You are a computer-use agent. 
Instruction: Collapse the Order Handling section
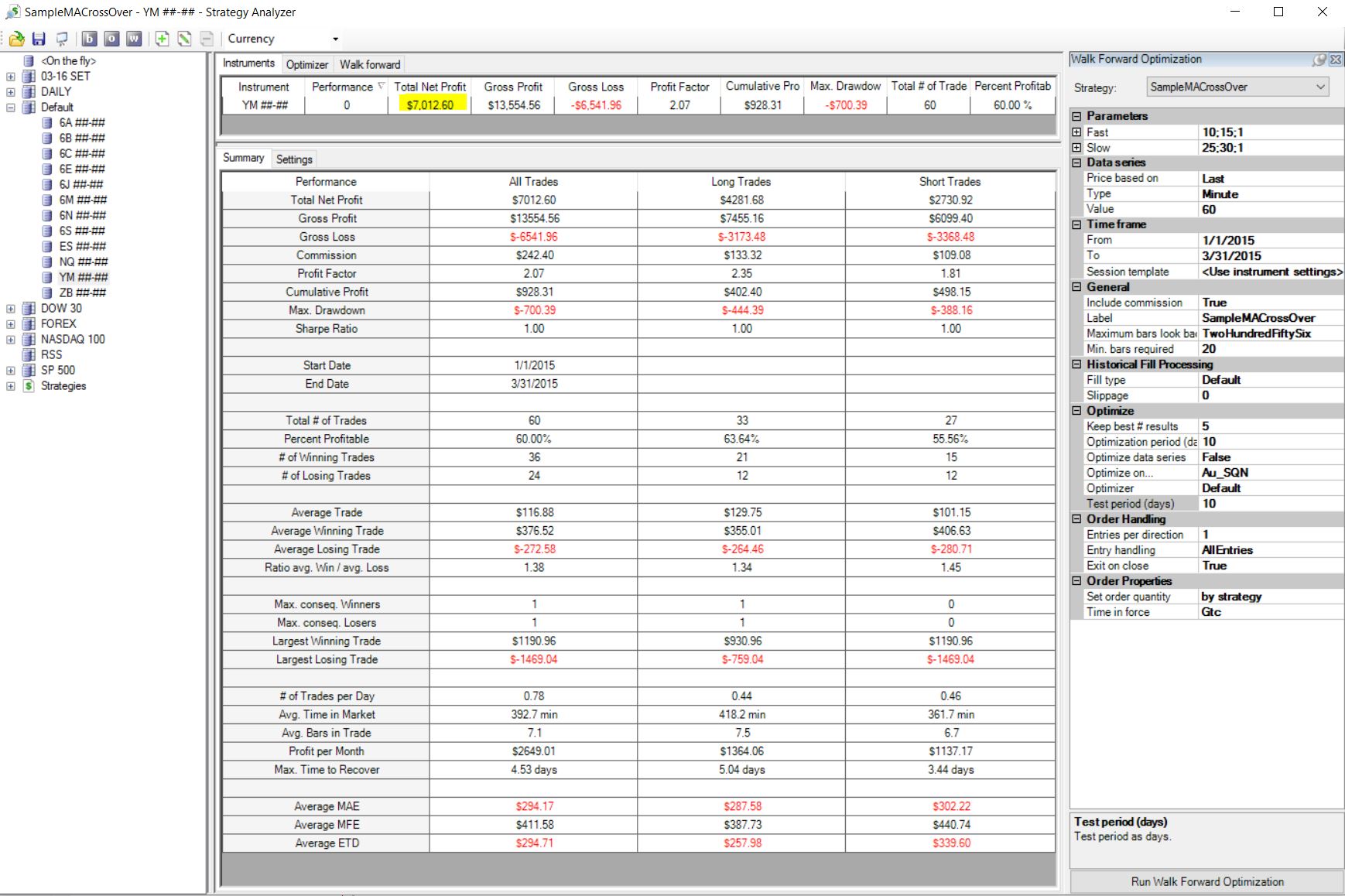(1076, 519)
